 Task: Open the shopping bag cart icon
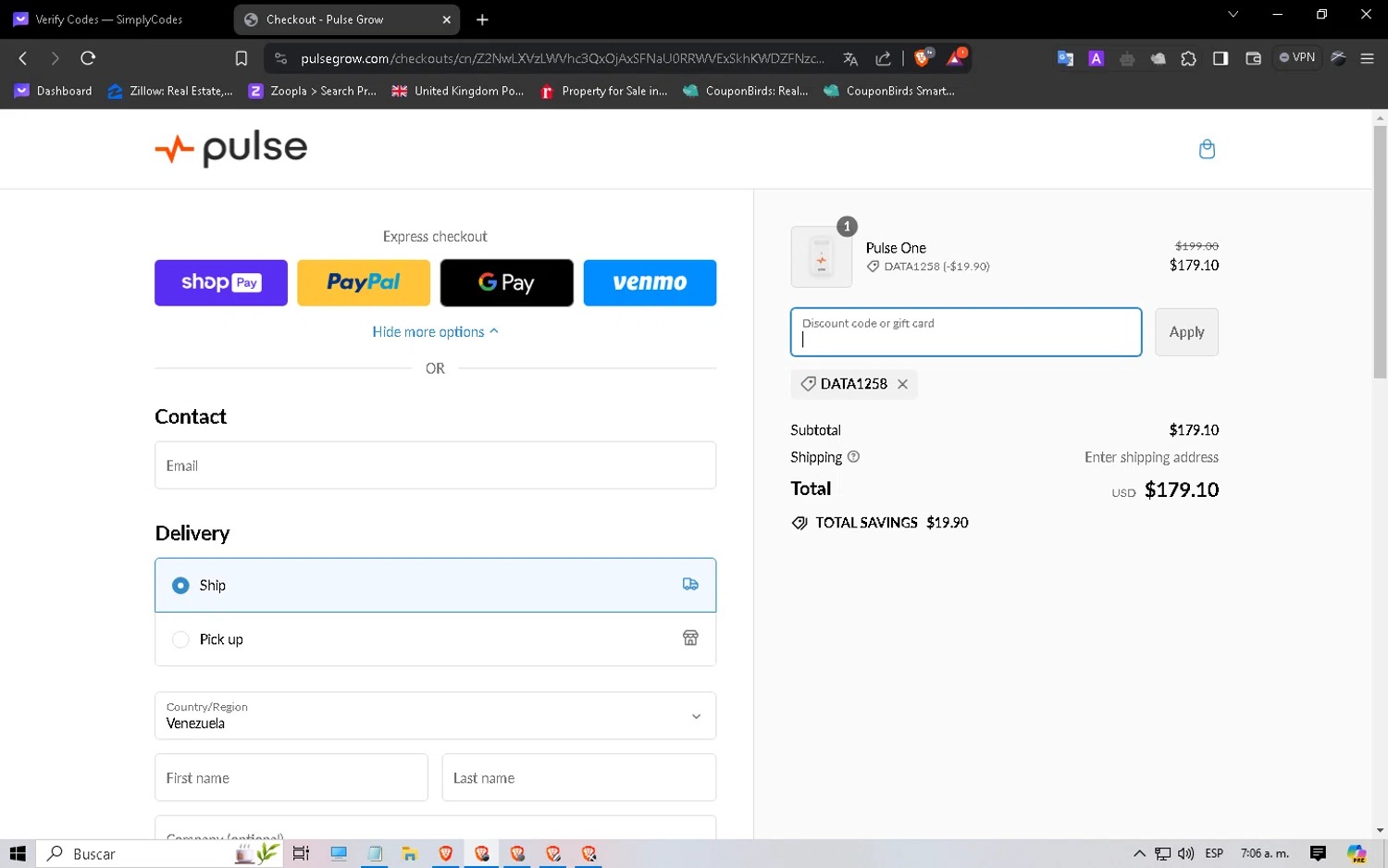pos(1207,149)
